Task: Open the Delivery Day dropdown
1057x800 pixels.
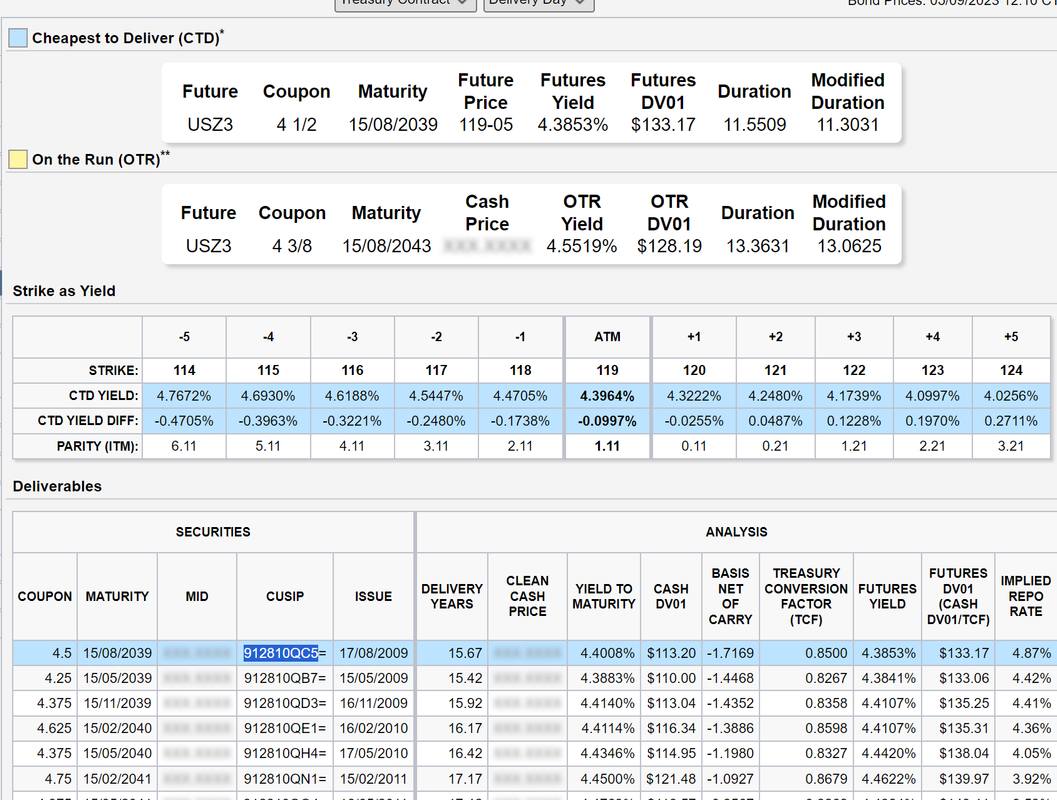Action: coord(538,3)
